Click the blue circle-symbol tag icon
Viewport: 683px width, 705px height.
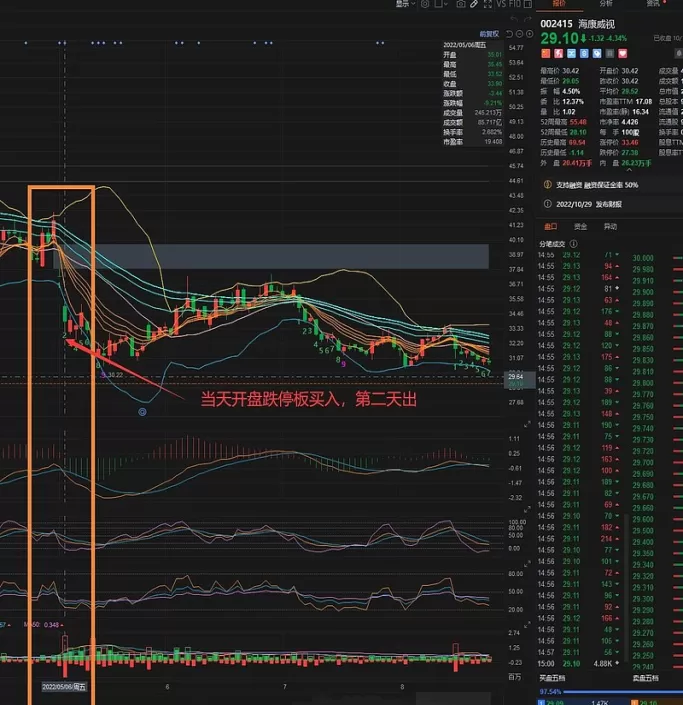[x=584, y=54]
